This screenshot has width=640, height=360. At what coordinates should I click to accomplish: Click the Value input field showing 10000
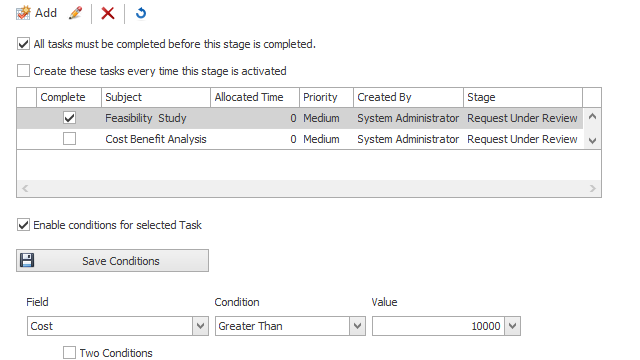[438, 326]
